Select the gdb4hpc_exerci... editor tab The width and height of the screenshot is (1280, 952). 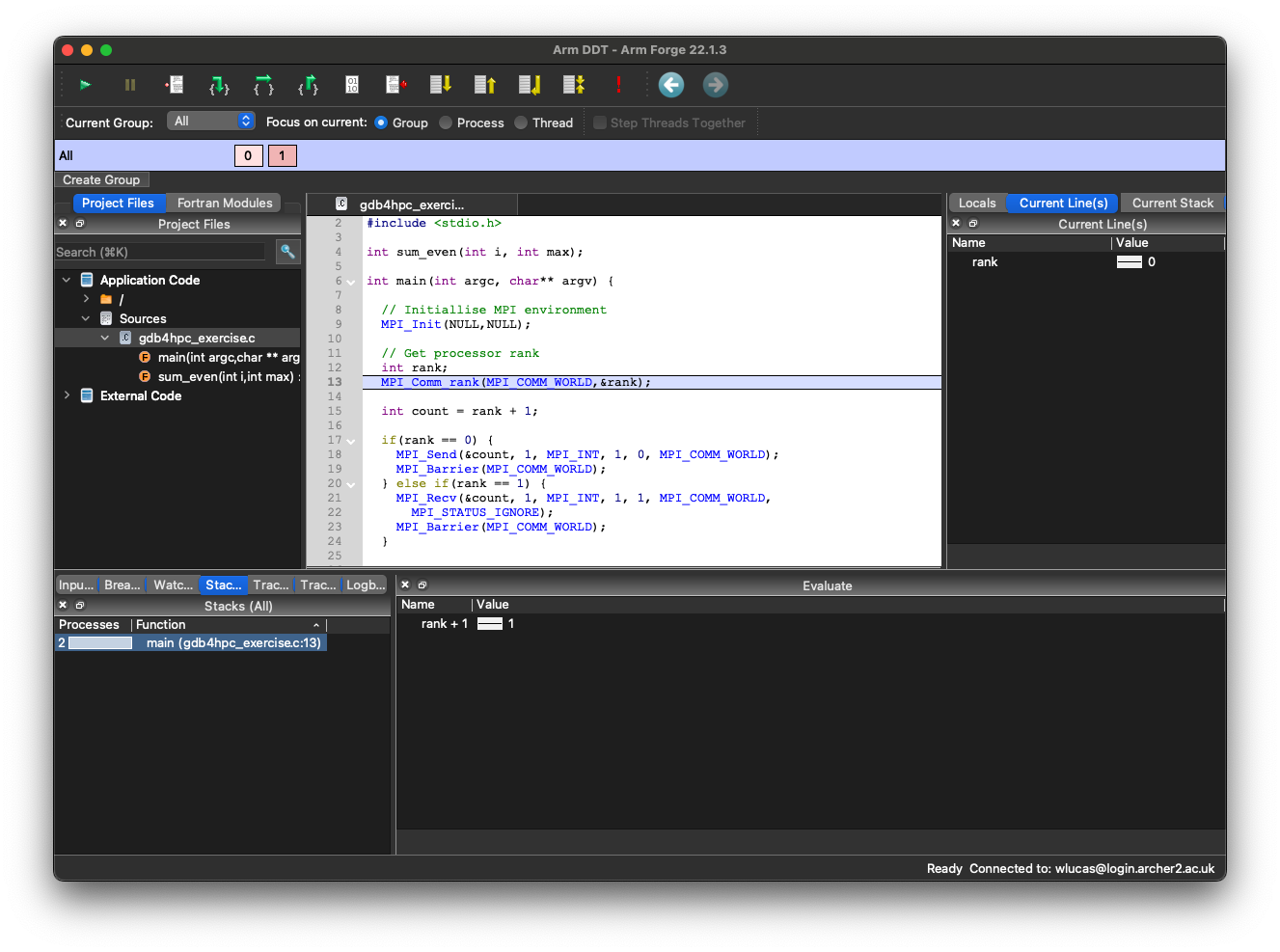(x=412, y=204)
